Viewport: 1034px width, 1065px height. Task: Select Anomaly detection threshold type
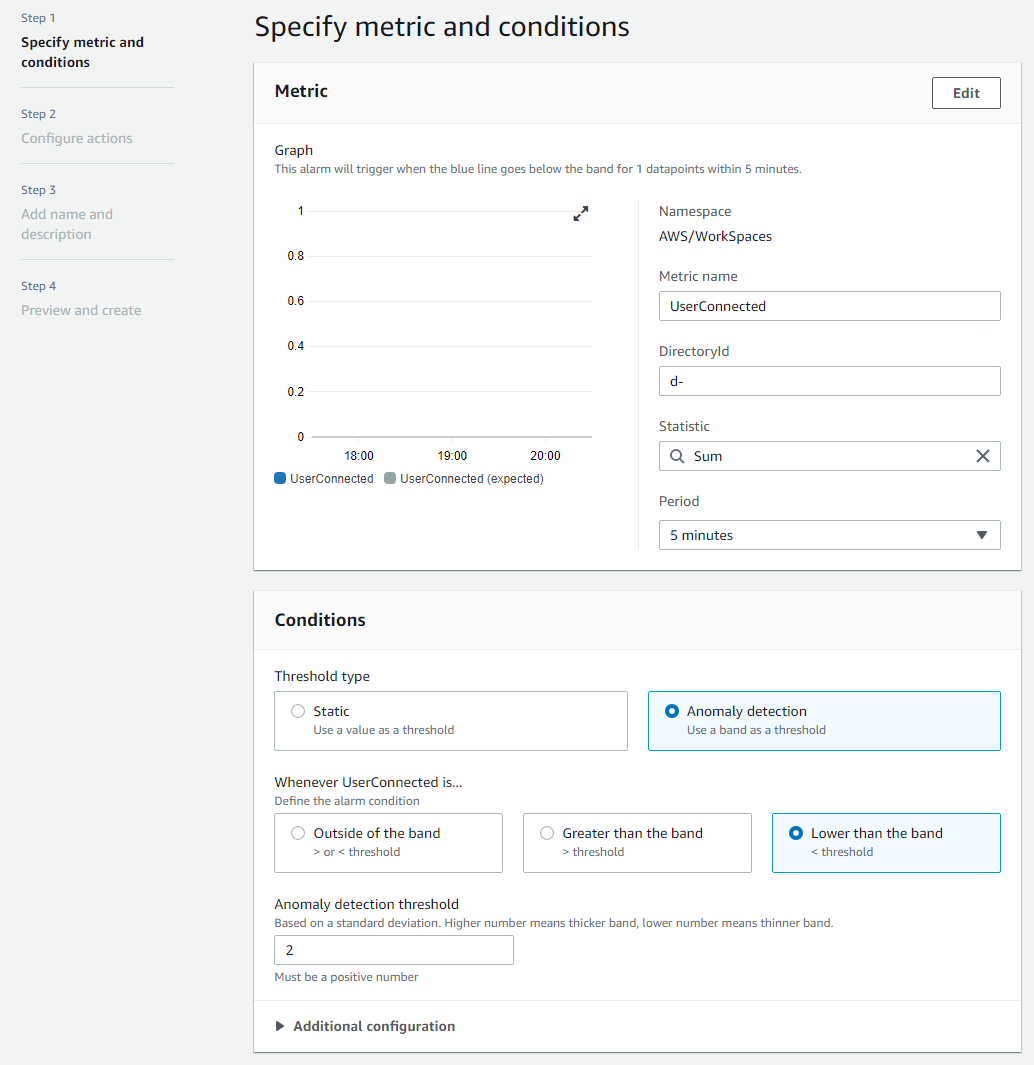tap(672, 711)
